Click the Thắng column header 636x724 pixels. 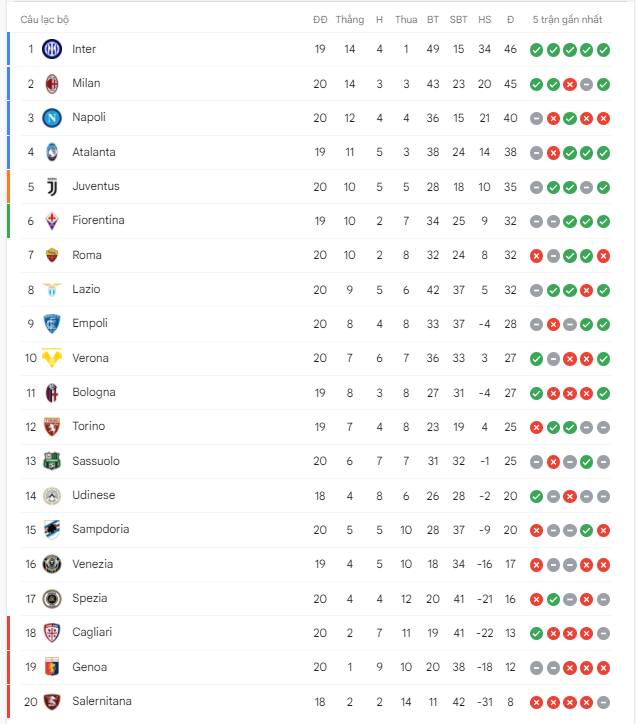tap(350, 19)
